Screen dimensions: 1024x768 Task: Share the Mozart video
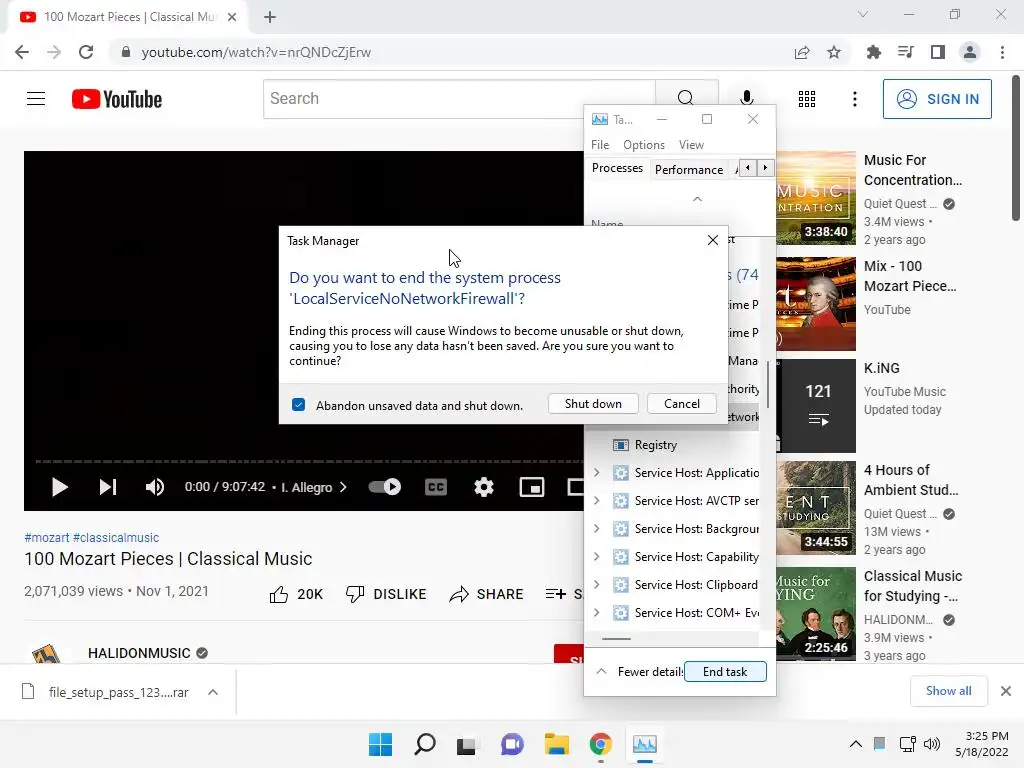click(x=487, y=594)
